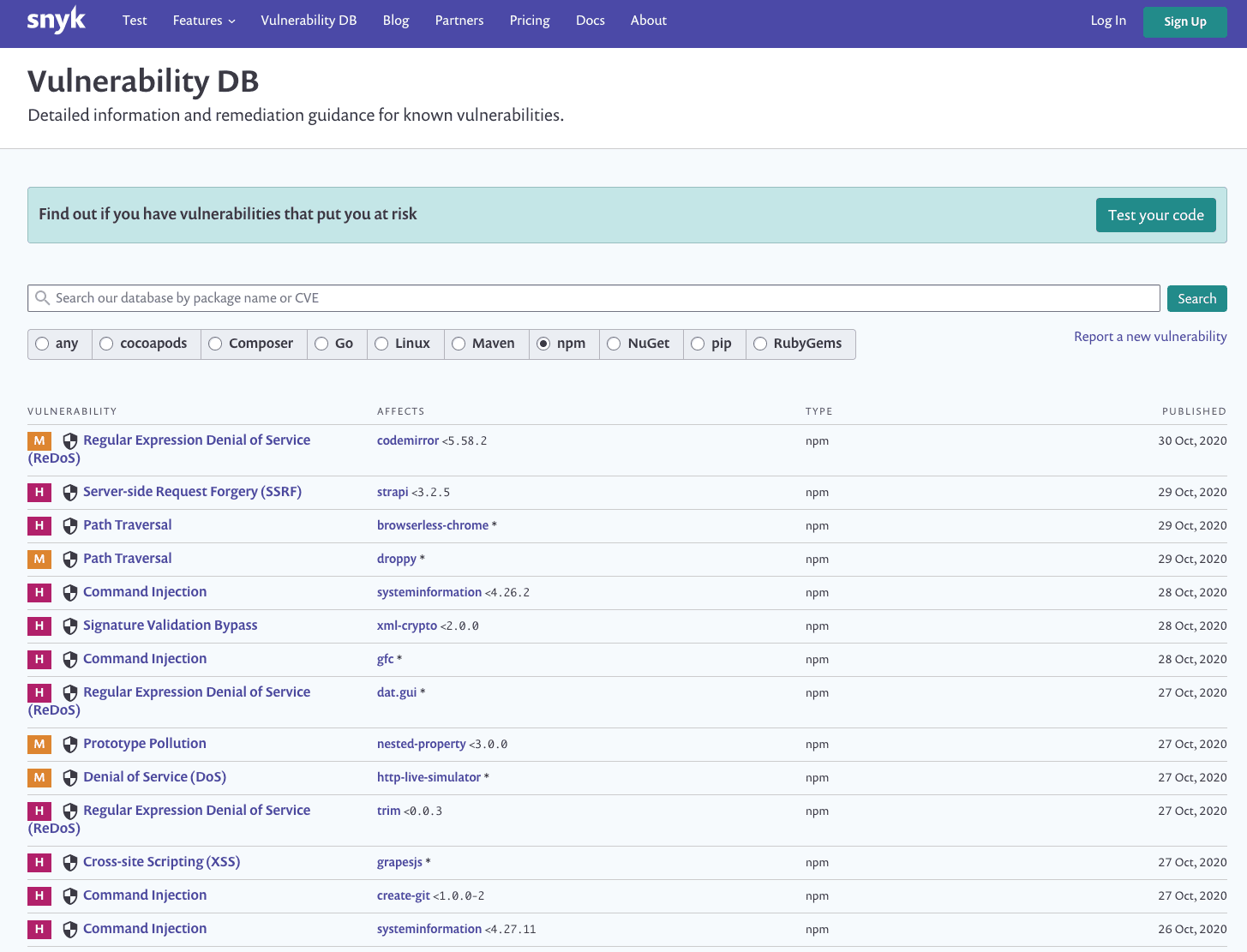The image size is (1247, 952).
Task: Click the magnifying glass search icon
Action: pos(42,297)
